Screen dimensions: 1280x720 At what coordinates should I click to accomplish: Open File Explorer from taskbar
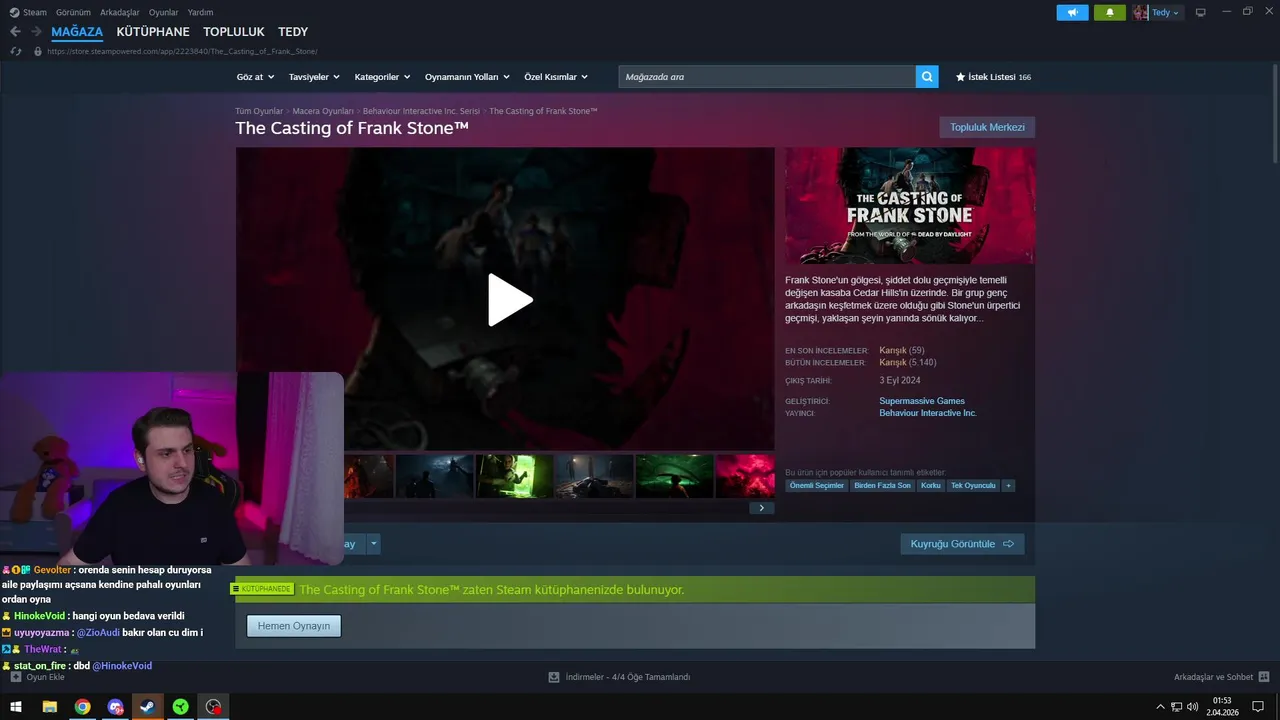[x=49, y=706]
